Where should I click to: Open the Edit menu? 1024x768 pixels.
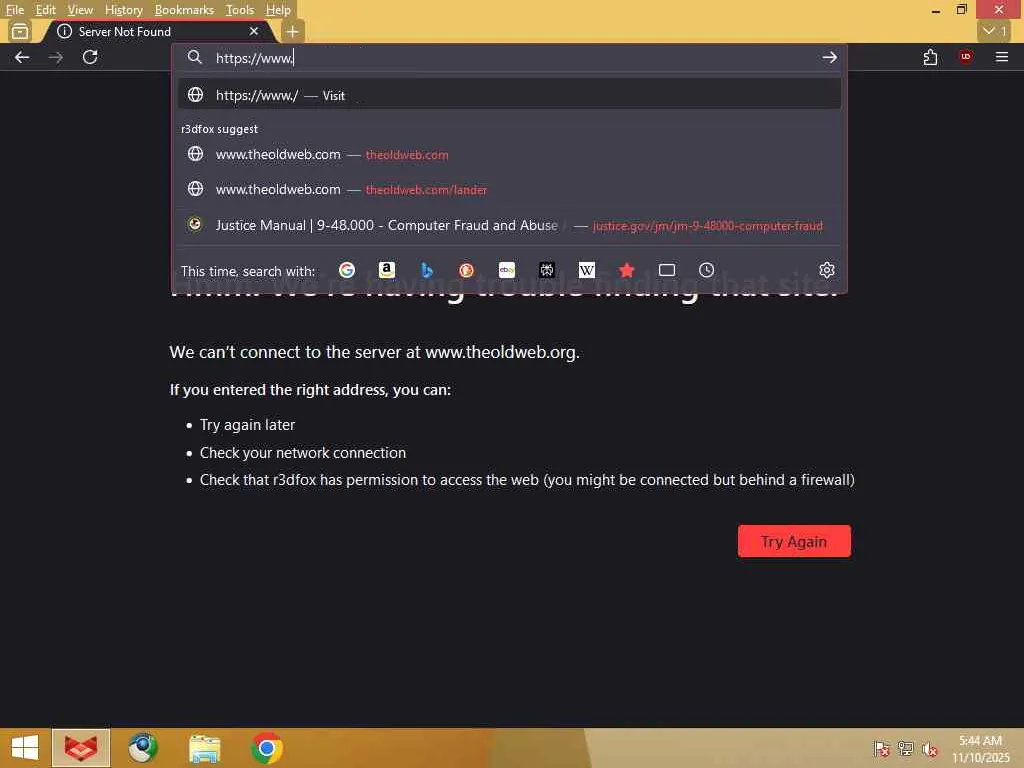coord(45,10)
